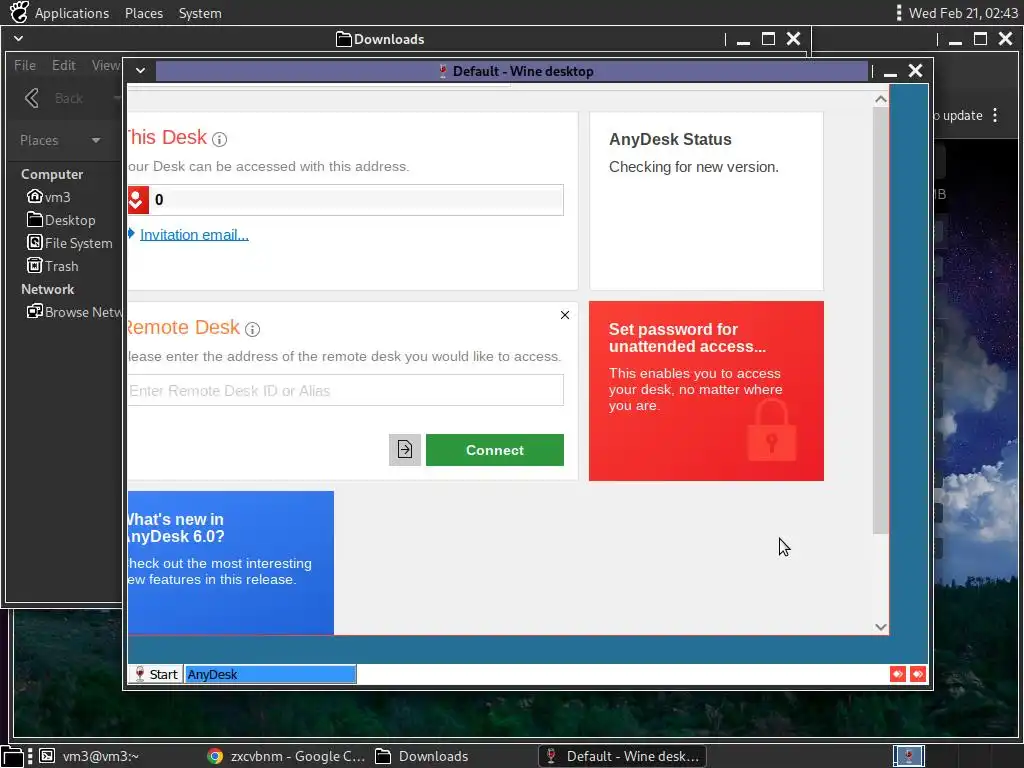This screenshot has height=768, width=1024.
Task: Open Set password for unattended access tile
Action: [706, 391]
